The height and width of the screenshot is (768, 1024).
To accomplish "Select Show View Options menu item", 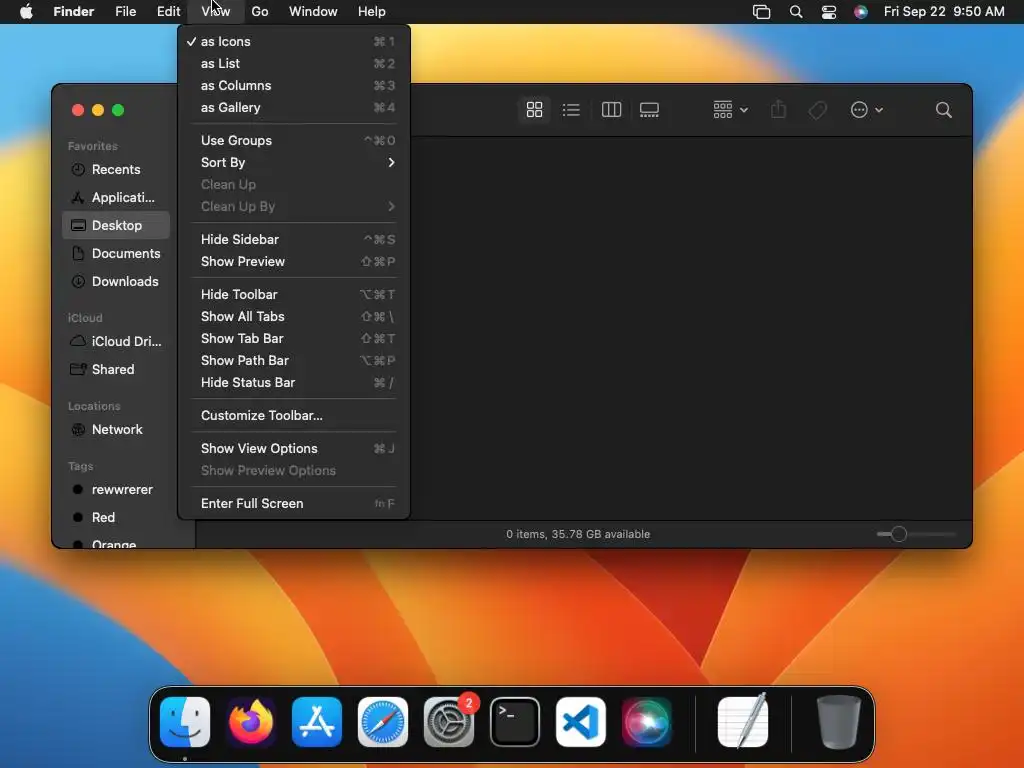I will [x=294, y=449].
